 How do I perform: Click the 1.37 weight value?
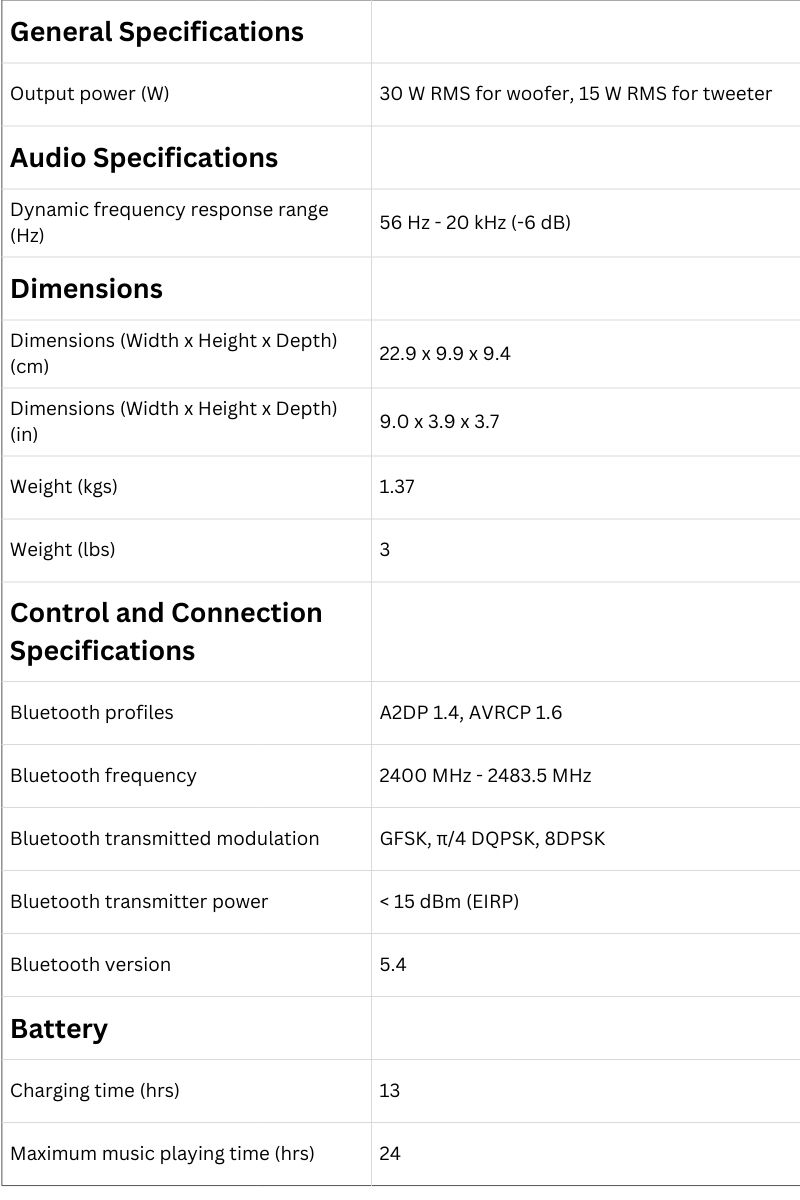pyautogui.click(x=397, y=487)
